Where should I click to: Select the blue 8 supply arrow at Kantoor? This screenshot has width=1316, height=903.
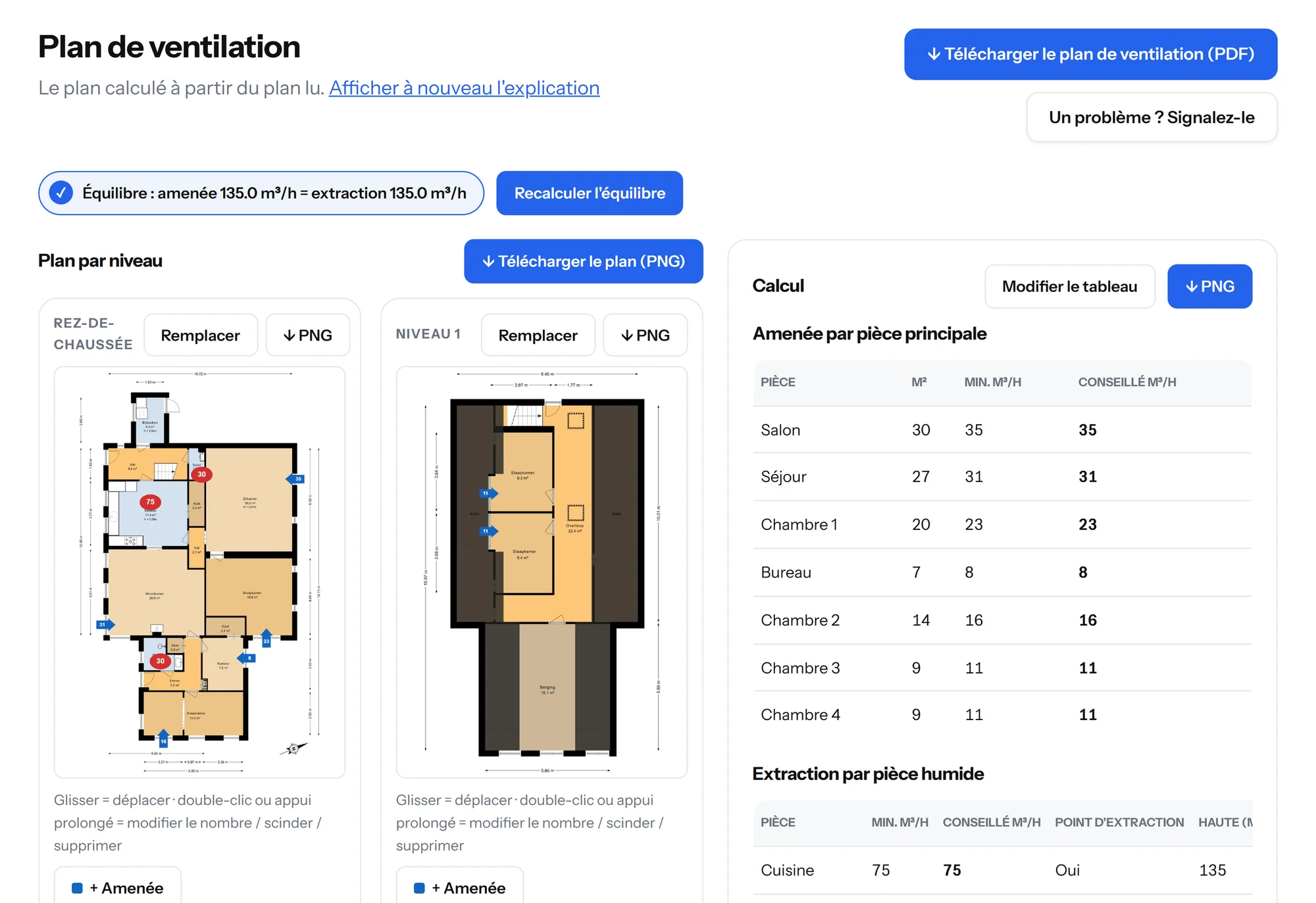click(245, 658)
